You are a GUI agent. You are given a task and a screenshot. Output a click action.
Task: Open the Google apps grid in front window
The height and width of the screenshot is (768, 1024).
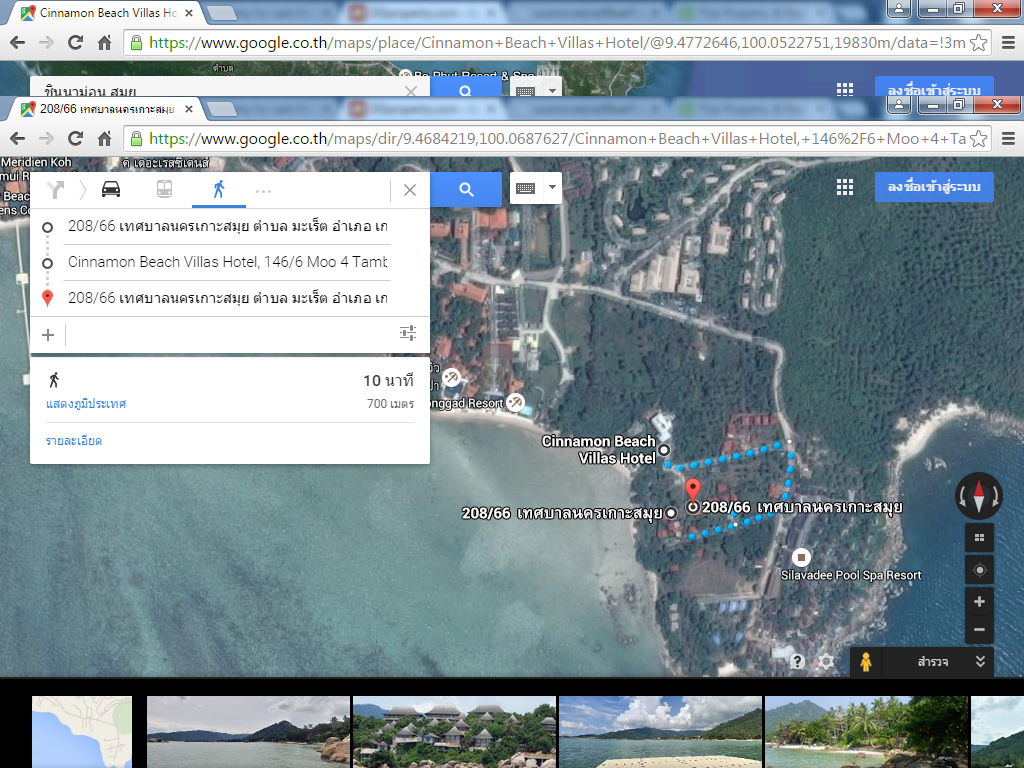[845, 188]
